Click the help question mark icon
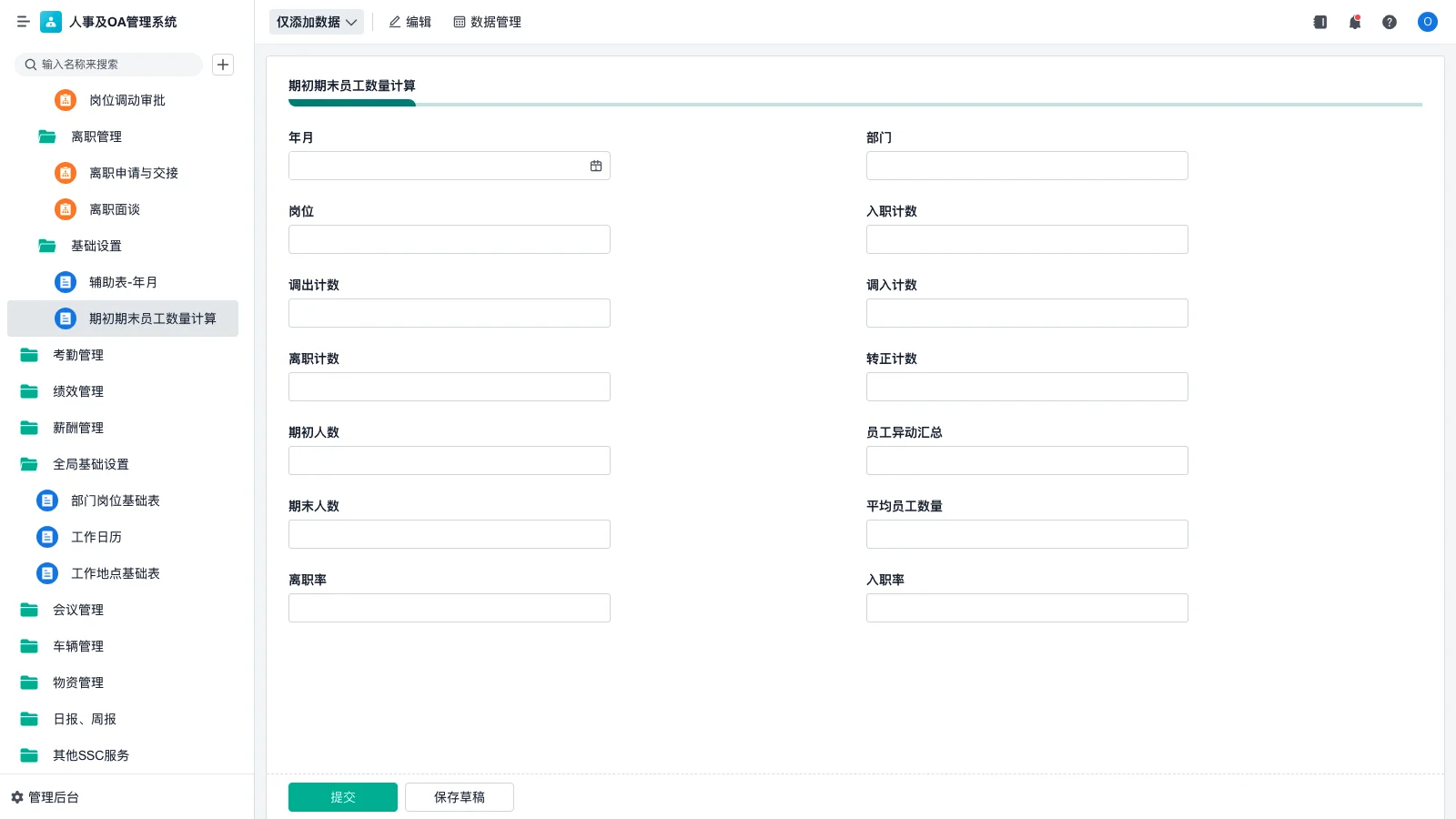 click(1390, 22)
